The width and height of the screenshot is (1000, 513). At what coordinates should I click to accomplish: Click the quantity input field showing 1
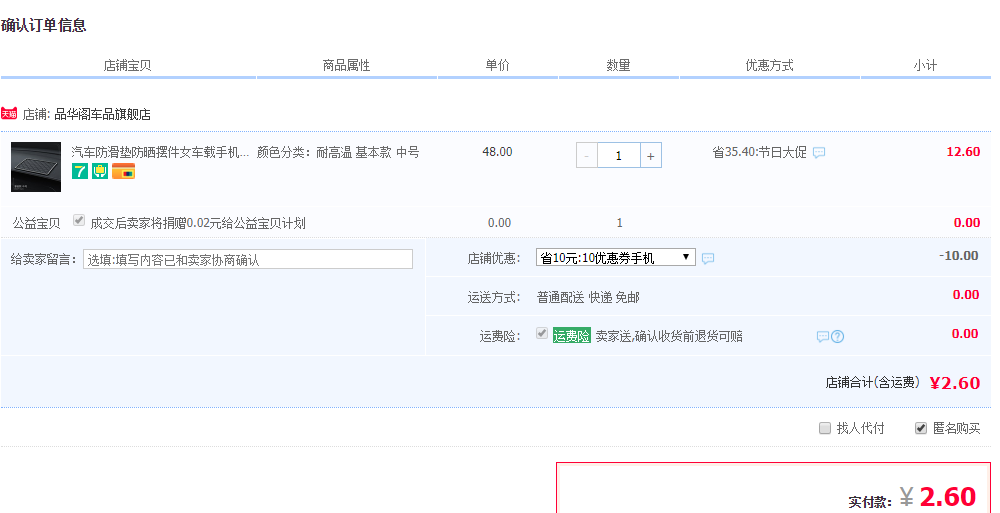[x=619, y=156]
